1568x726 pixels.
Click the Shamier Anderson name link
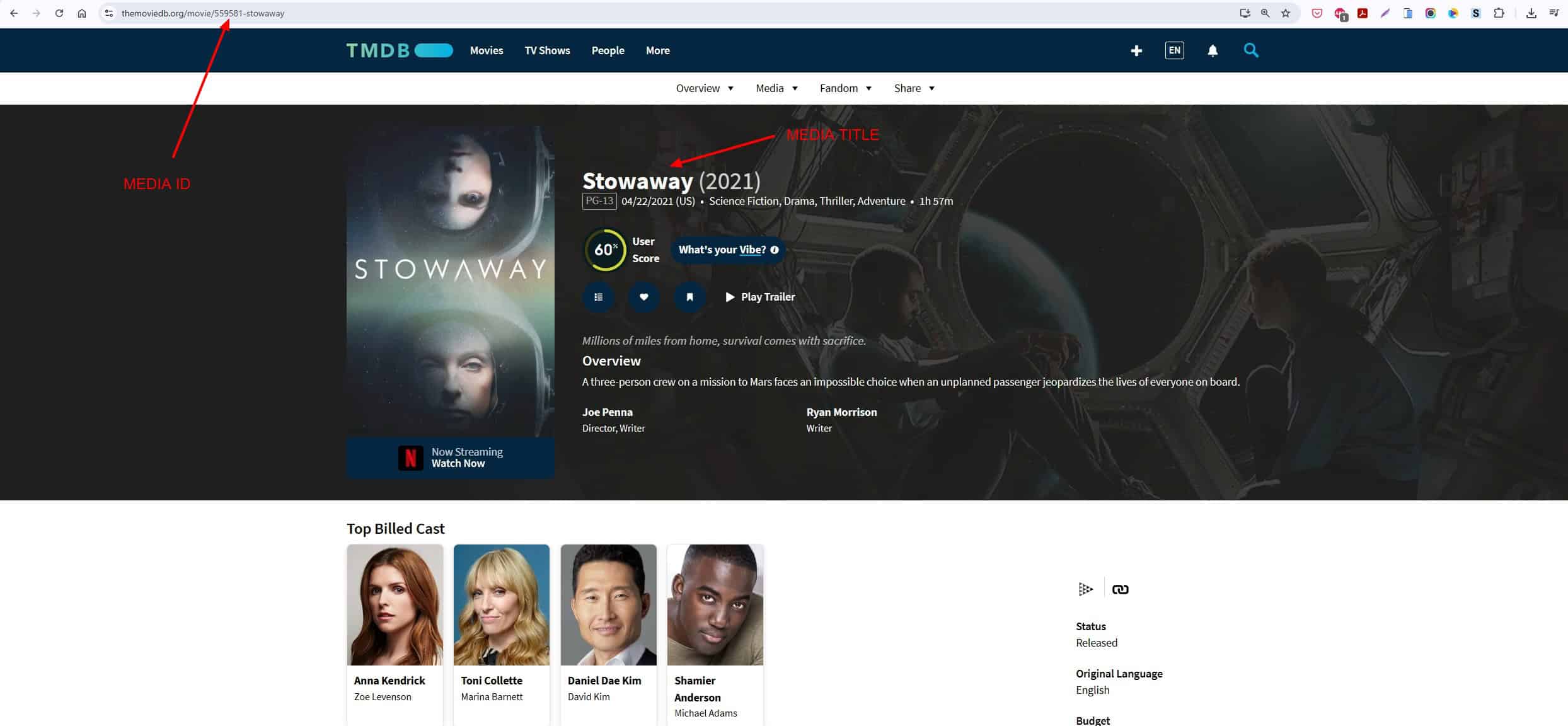(x=698, y=689)
